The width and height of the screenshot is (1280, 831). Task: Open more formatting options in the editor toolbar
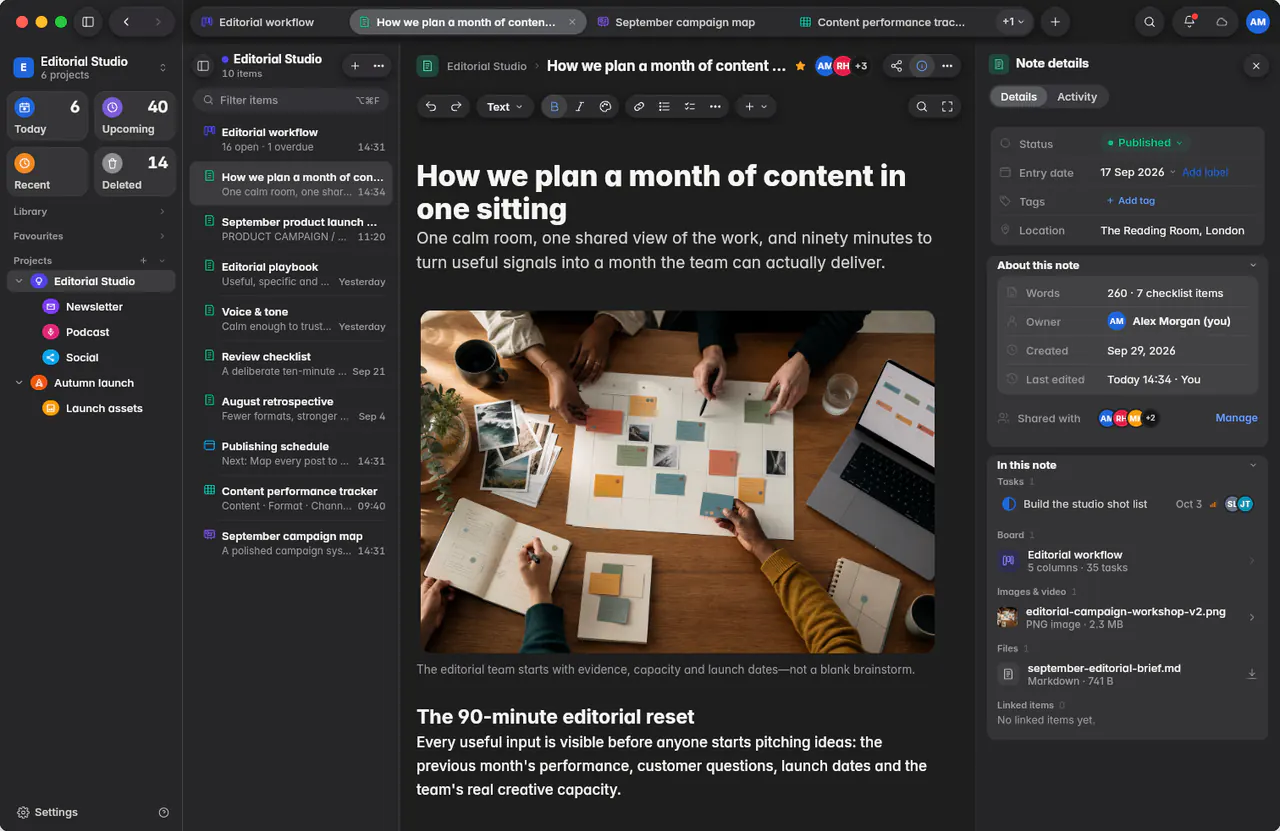[x=715, y=107]
